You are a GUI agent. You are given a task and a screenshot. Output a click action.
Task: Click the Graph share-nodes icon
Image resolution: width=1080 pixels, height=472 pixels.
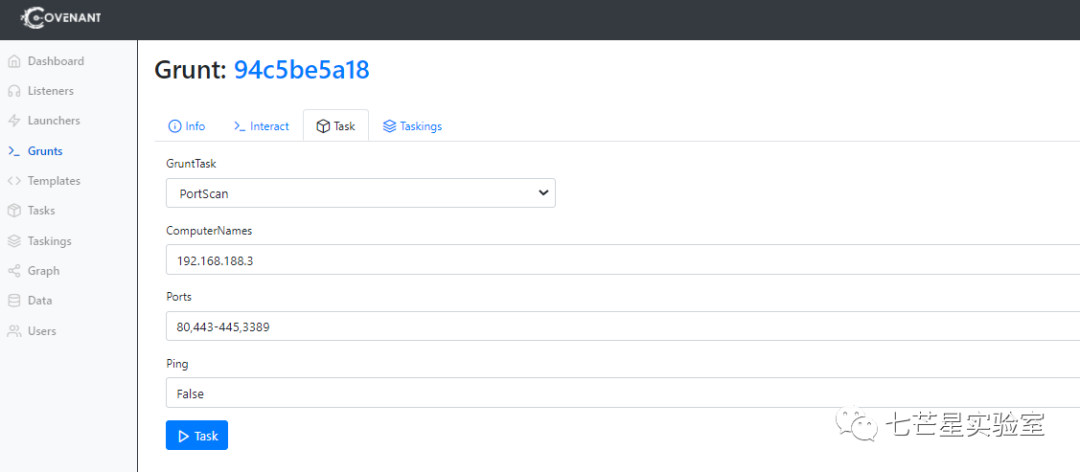point(14,271)
